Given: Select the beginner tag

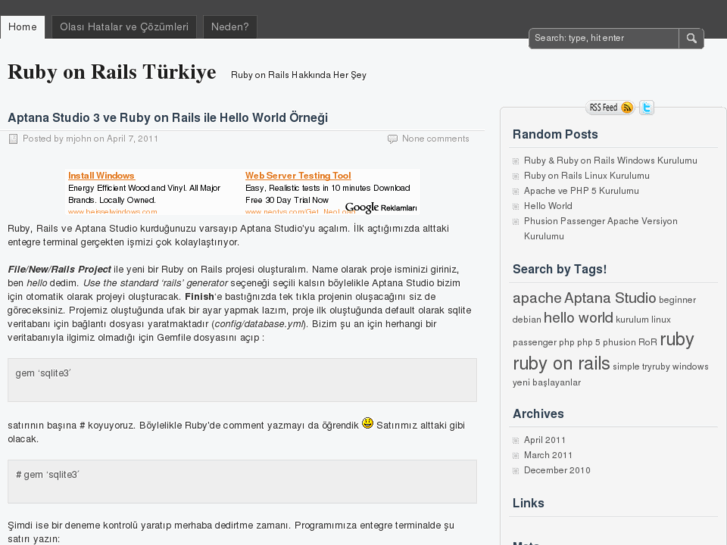Looking at the screenshot, I should [677, 300].
